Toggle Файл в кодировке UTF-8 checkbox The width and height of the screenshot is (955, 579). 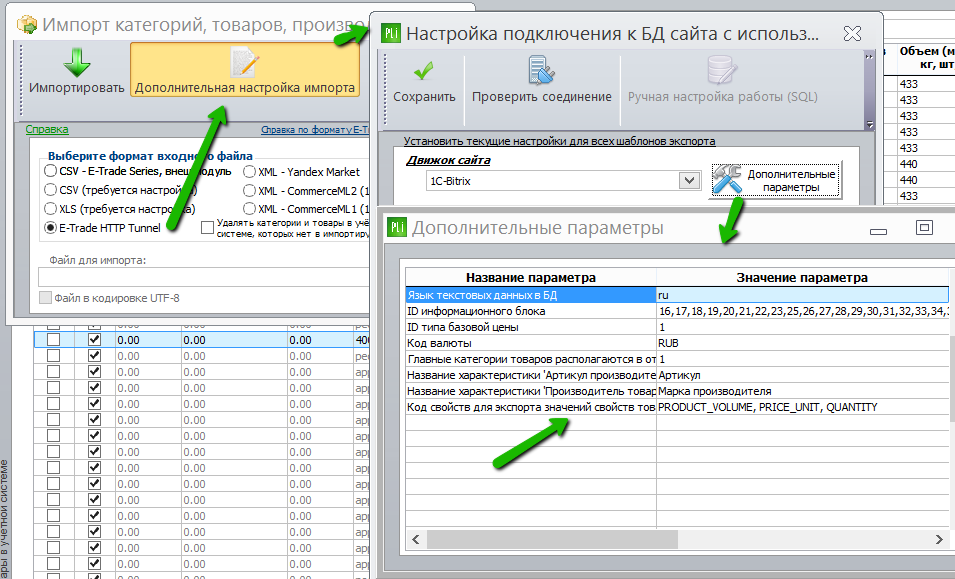click(45, 298)
